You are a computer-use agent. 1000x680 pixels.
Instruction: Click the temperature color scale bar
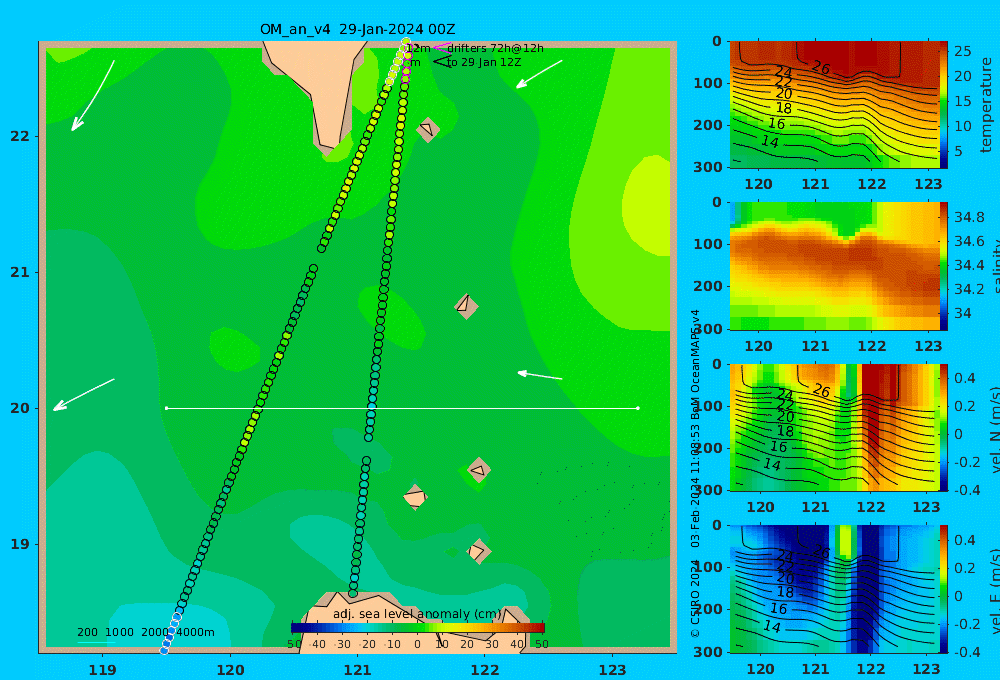tap(944, 105)
